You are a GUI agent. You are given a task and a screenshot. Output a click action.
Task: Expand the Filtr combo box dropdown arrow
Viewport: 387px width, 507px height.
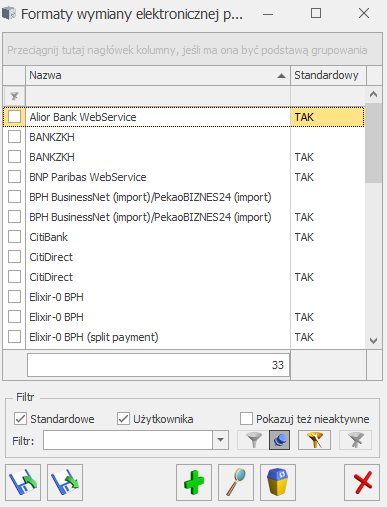220,440
